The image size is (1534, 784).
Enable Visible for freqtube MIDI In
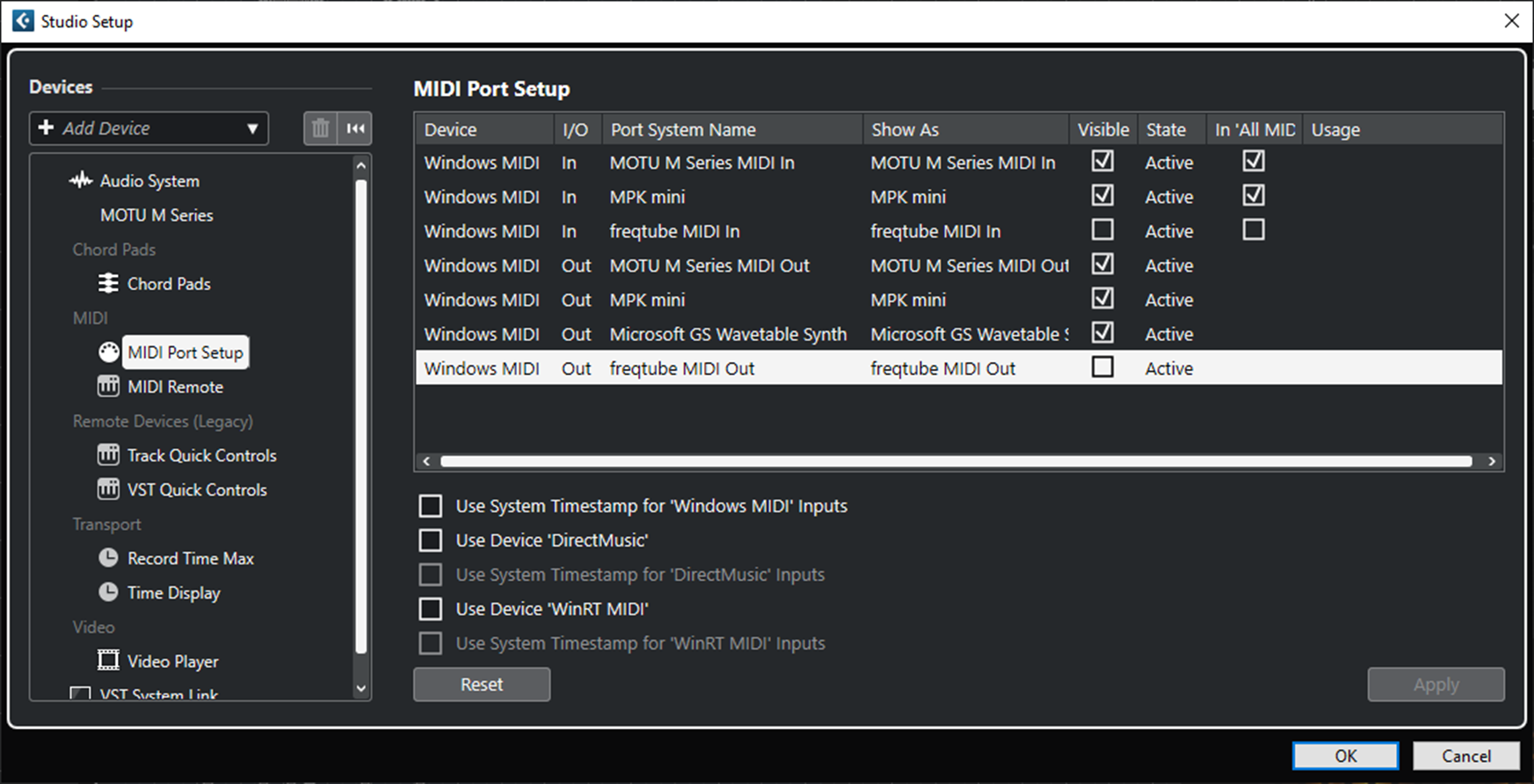(x=1102, y=229)
